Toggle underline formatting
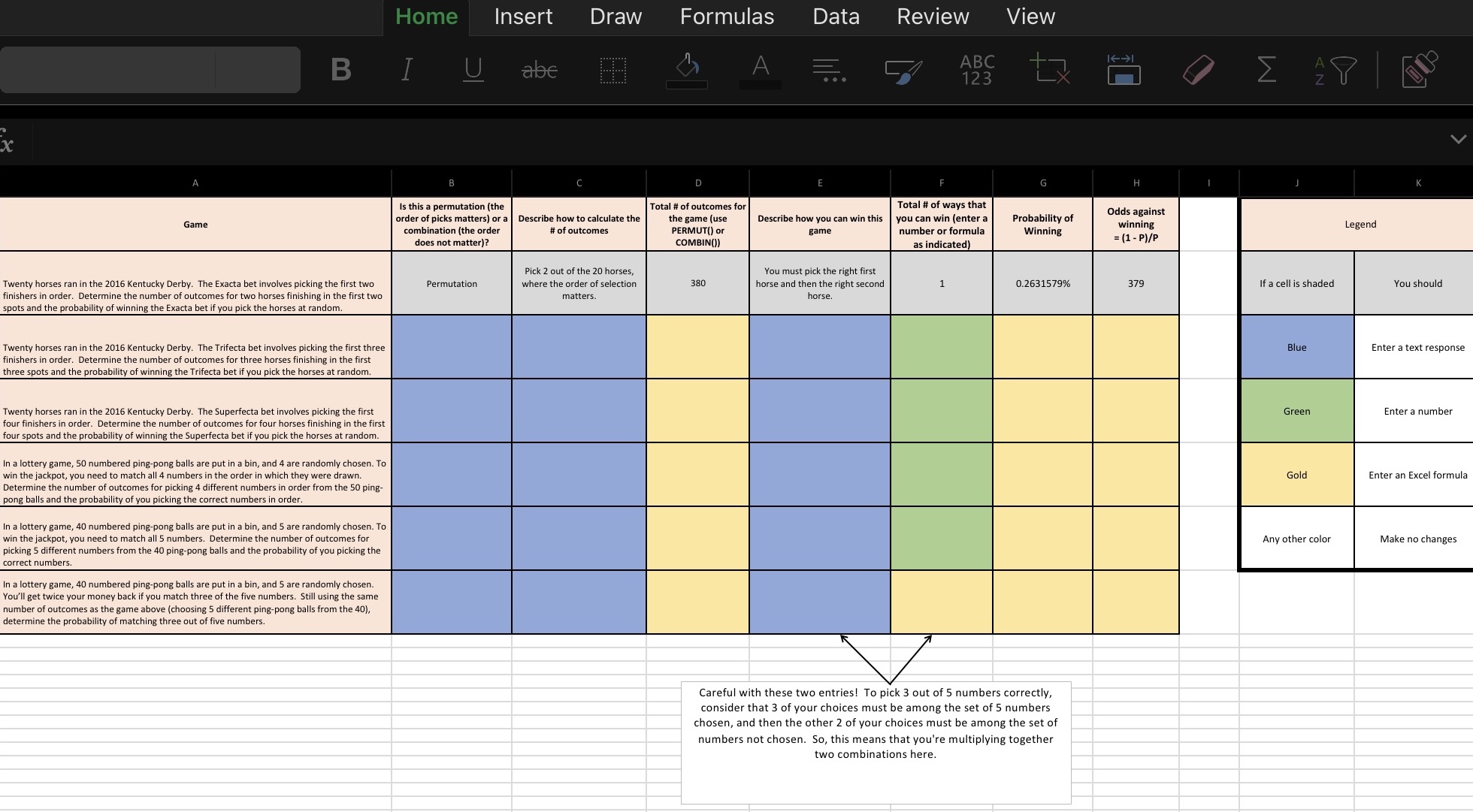Viewport: 1473px width, 812px height. click(472, 70)
